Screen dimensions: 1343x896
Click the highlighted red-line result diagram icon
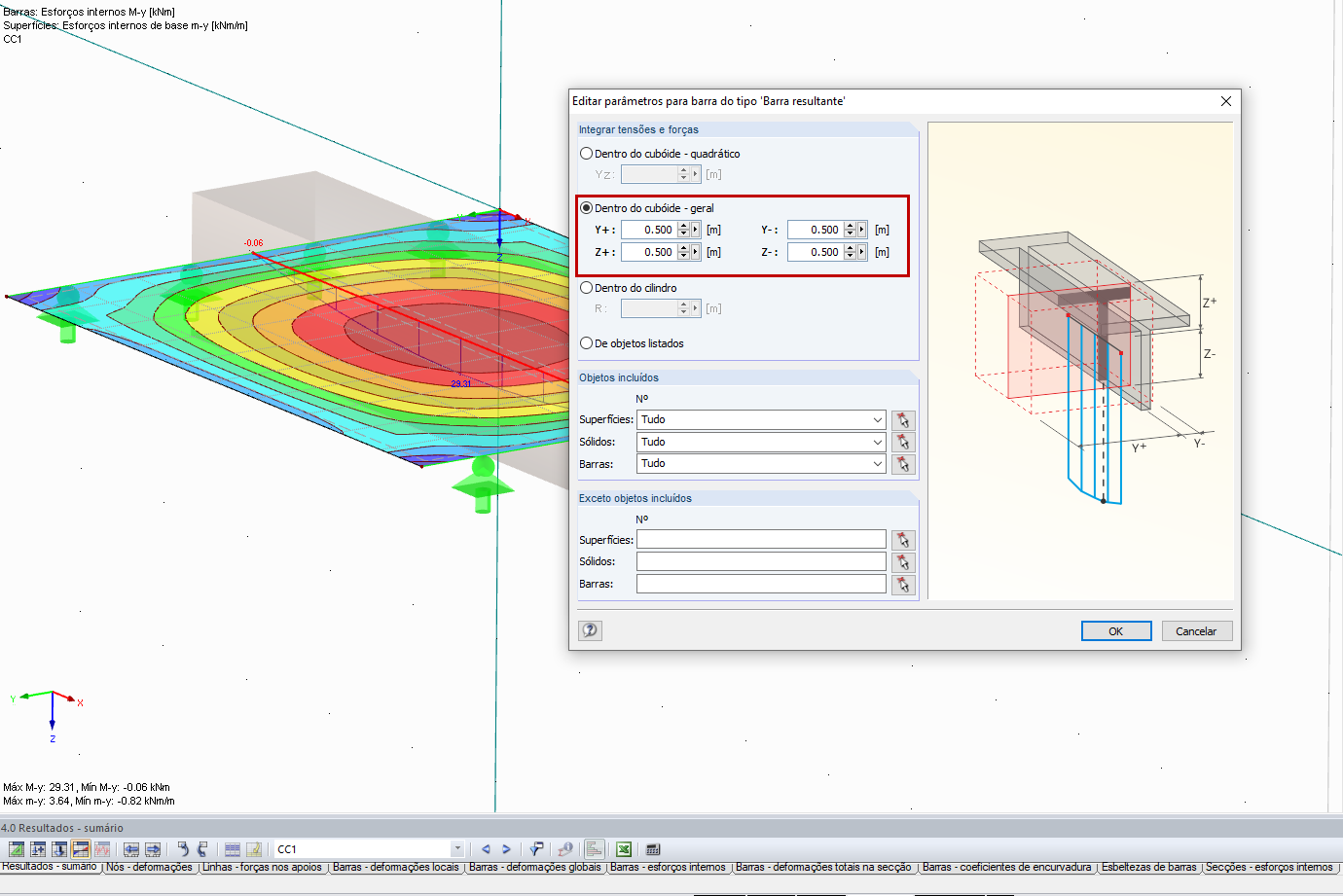pos(81,849)
